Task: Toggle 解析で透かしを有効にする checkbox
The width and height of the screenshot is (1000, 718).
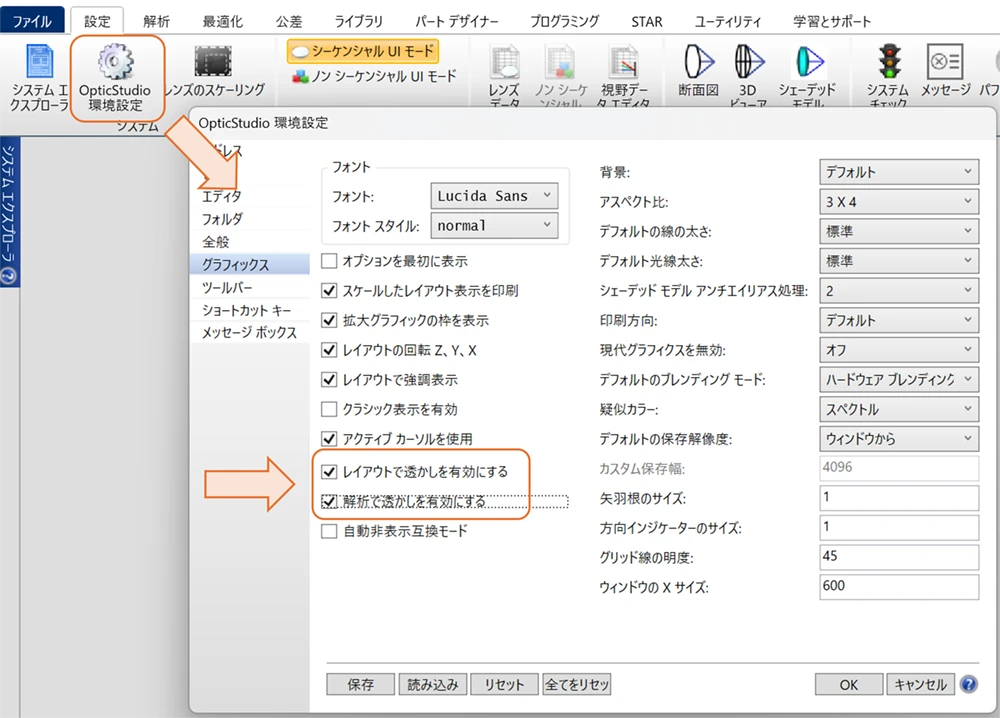Action: pos(329,501)
